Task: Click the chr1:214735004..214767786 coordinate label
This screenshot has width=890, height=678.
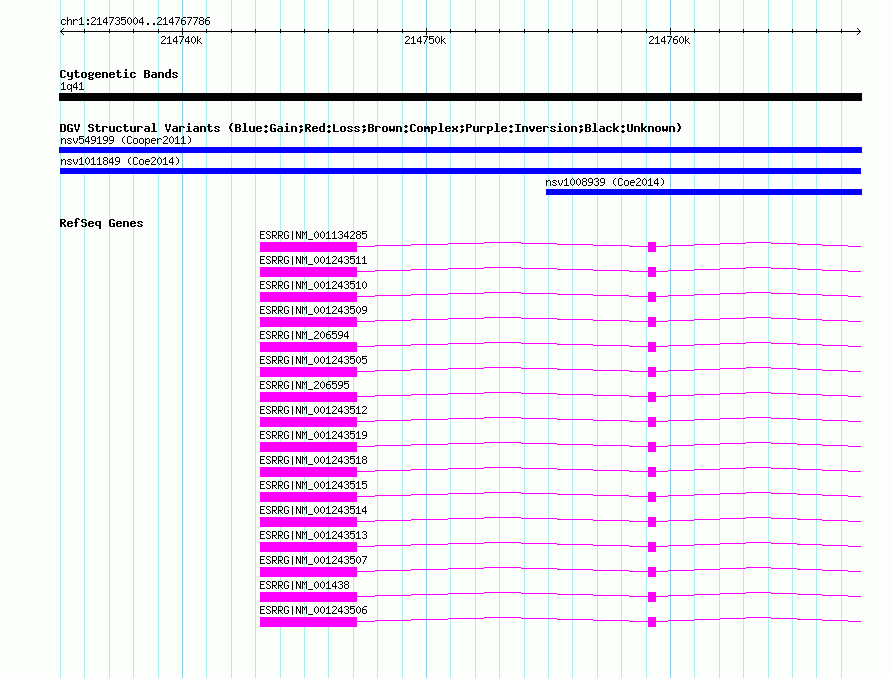Action: click(x=135, y=21)
